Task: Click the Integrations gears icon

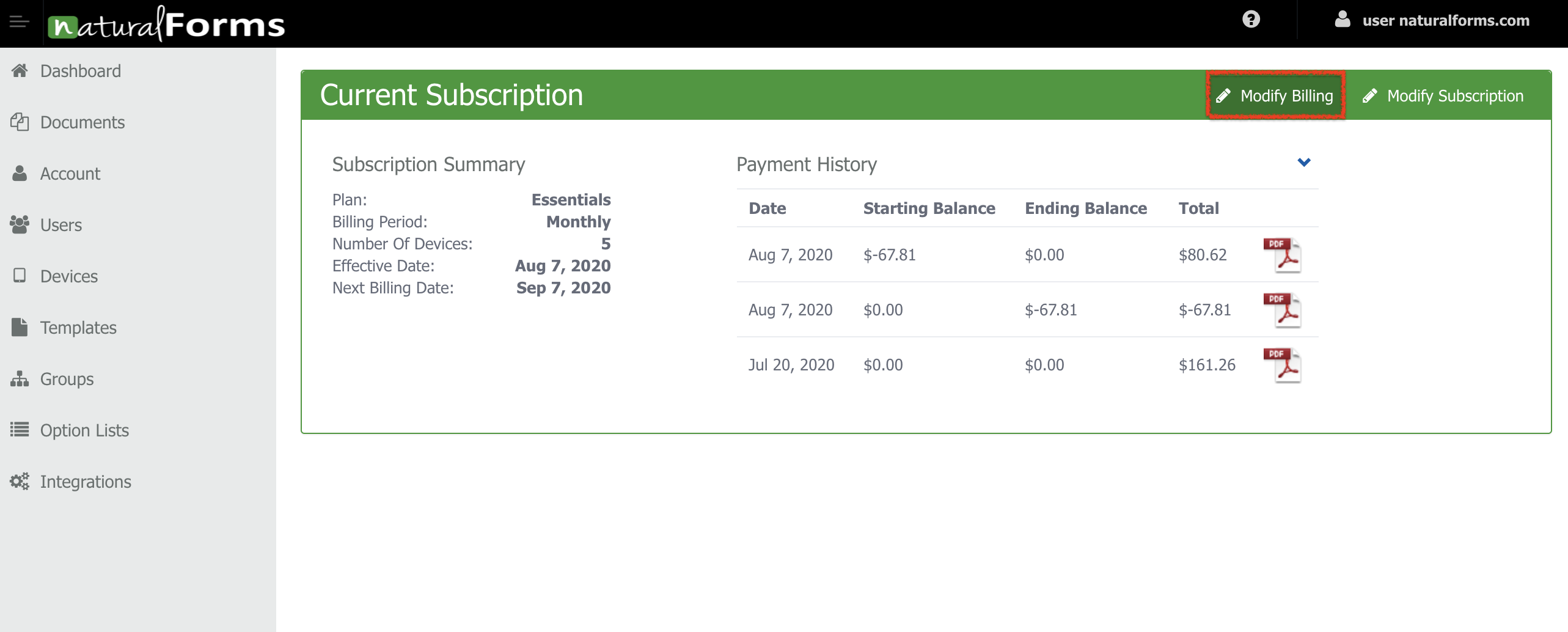Action: point(20,482)
